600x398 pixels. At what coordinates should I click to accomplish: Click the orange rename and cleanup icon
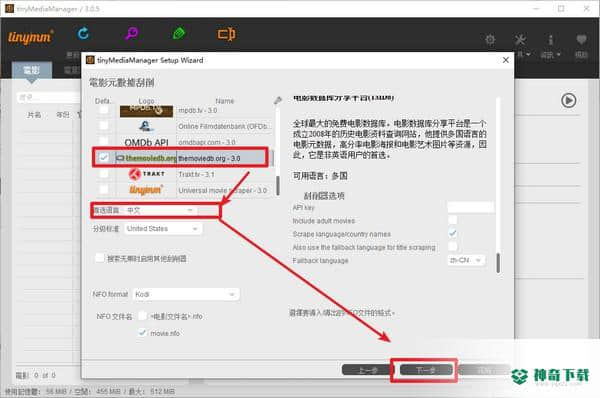coord(227,34)
